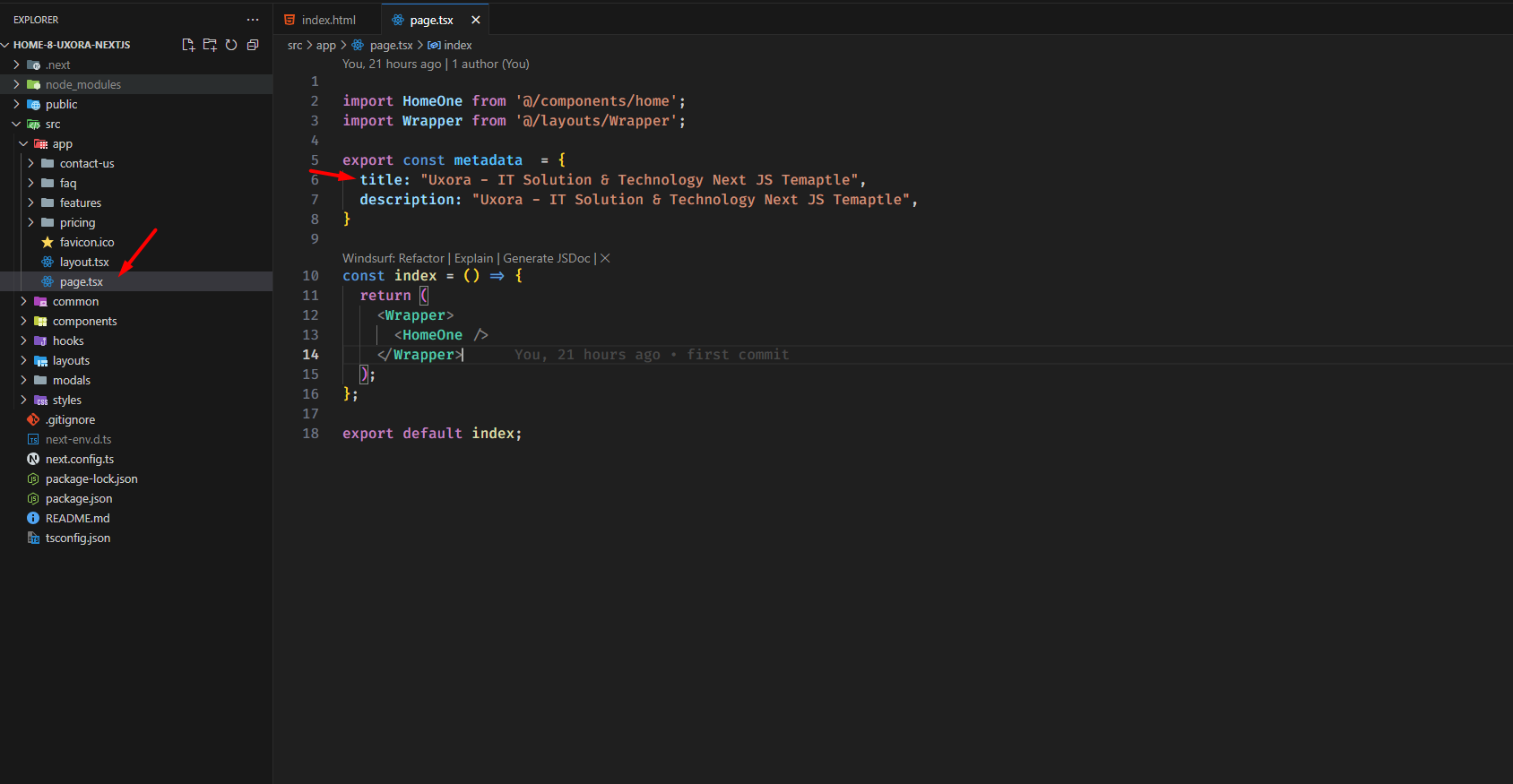The height and width of the screenshot is (784, 1513).
Task: Click the author blame info above line 1
Action: point(436,64)
